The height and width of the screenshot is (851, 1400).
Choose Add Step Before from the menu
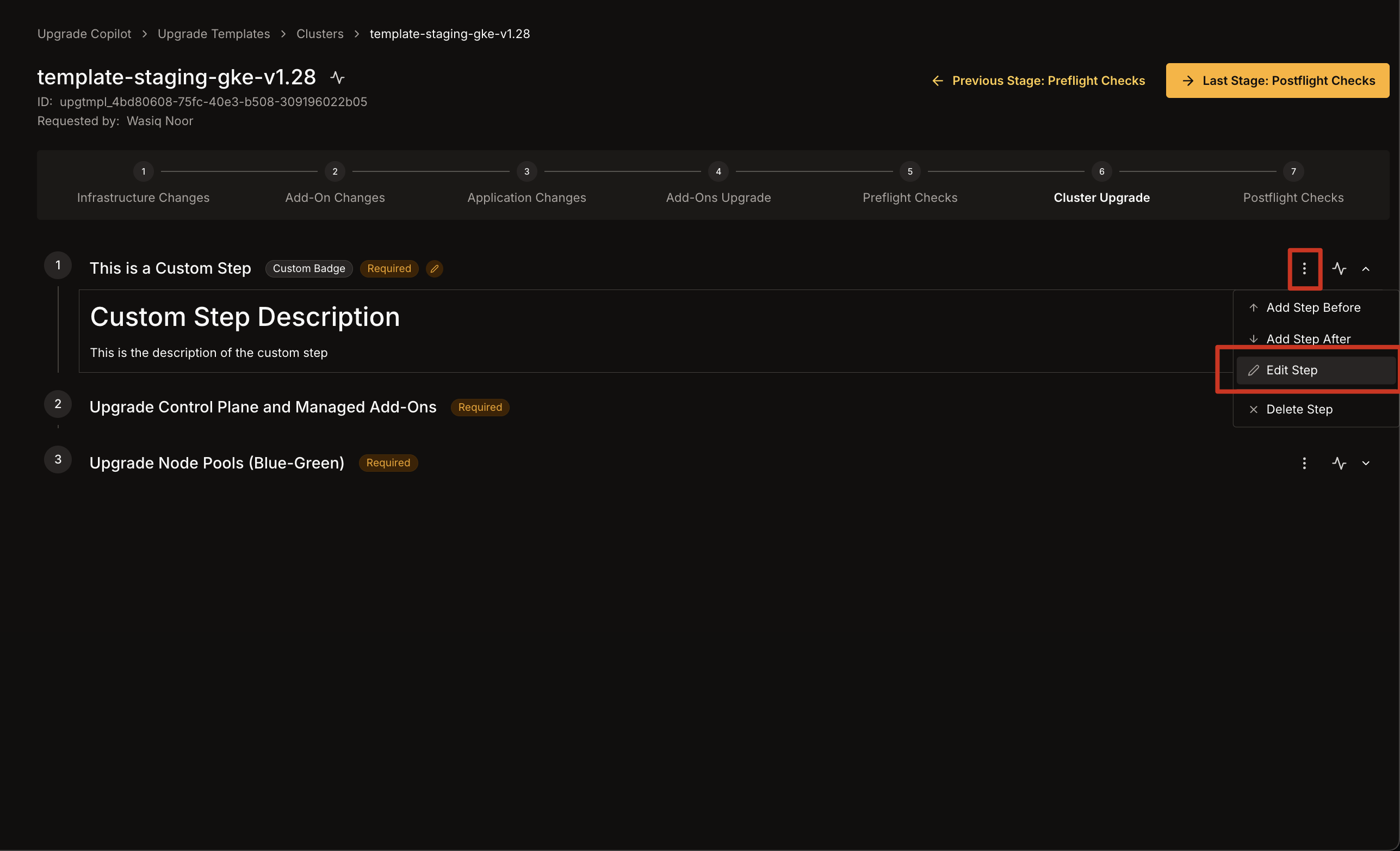[1312, 307]
